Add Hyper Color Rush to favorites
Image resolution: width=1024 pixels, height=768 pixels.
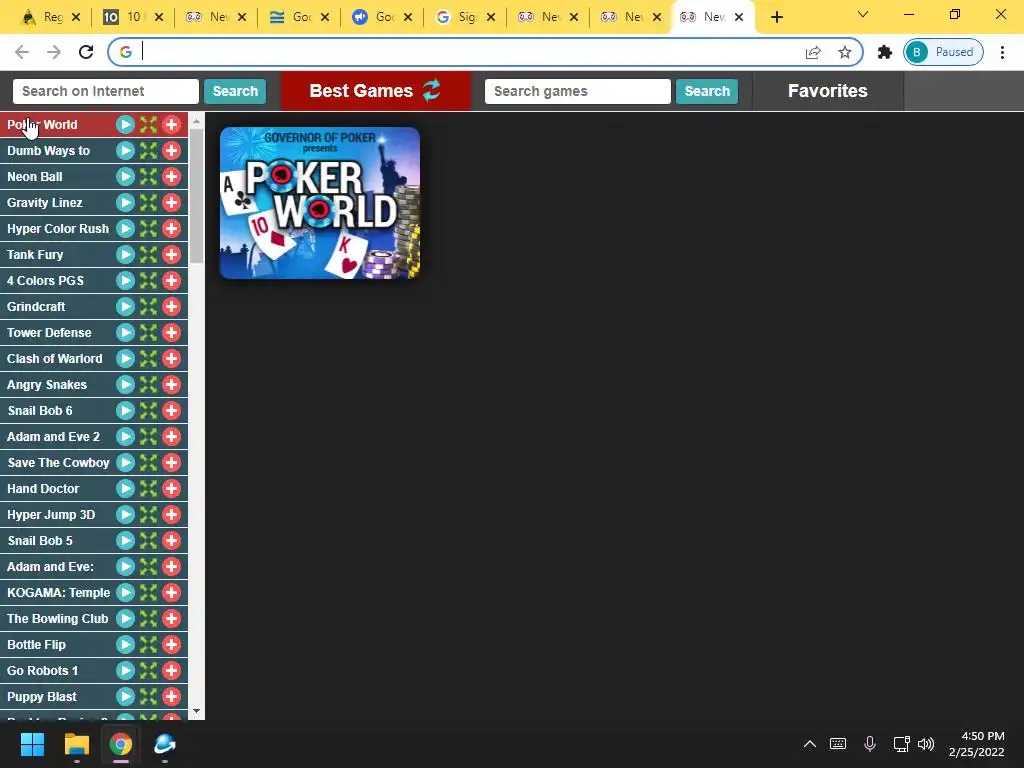pyautogui.click(x=171, y=229)
